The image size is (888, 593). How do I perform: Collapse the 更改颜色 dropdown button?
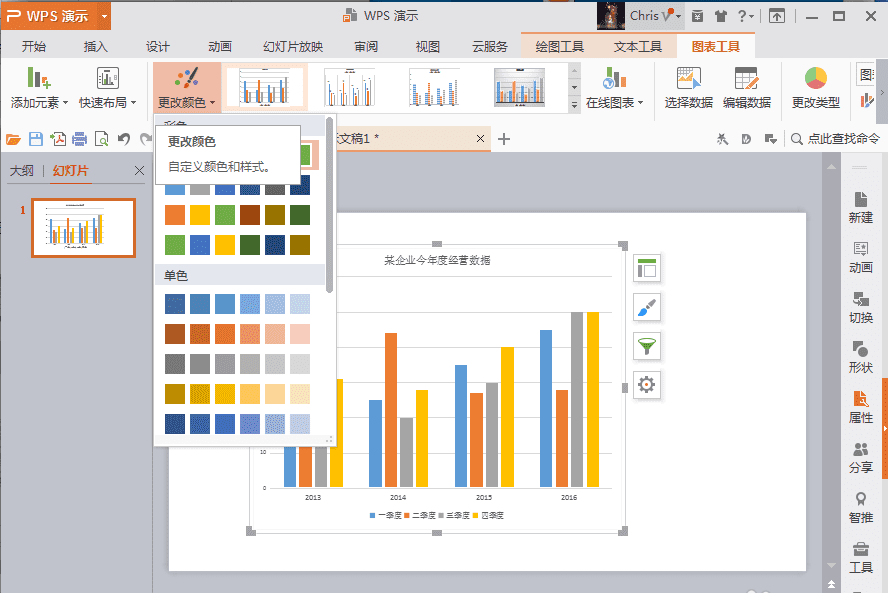tap(186, 87)
